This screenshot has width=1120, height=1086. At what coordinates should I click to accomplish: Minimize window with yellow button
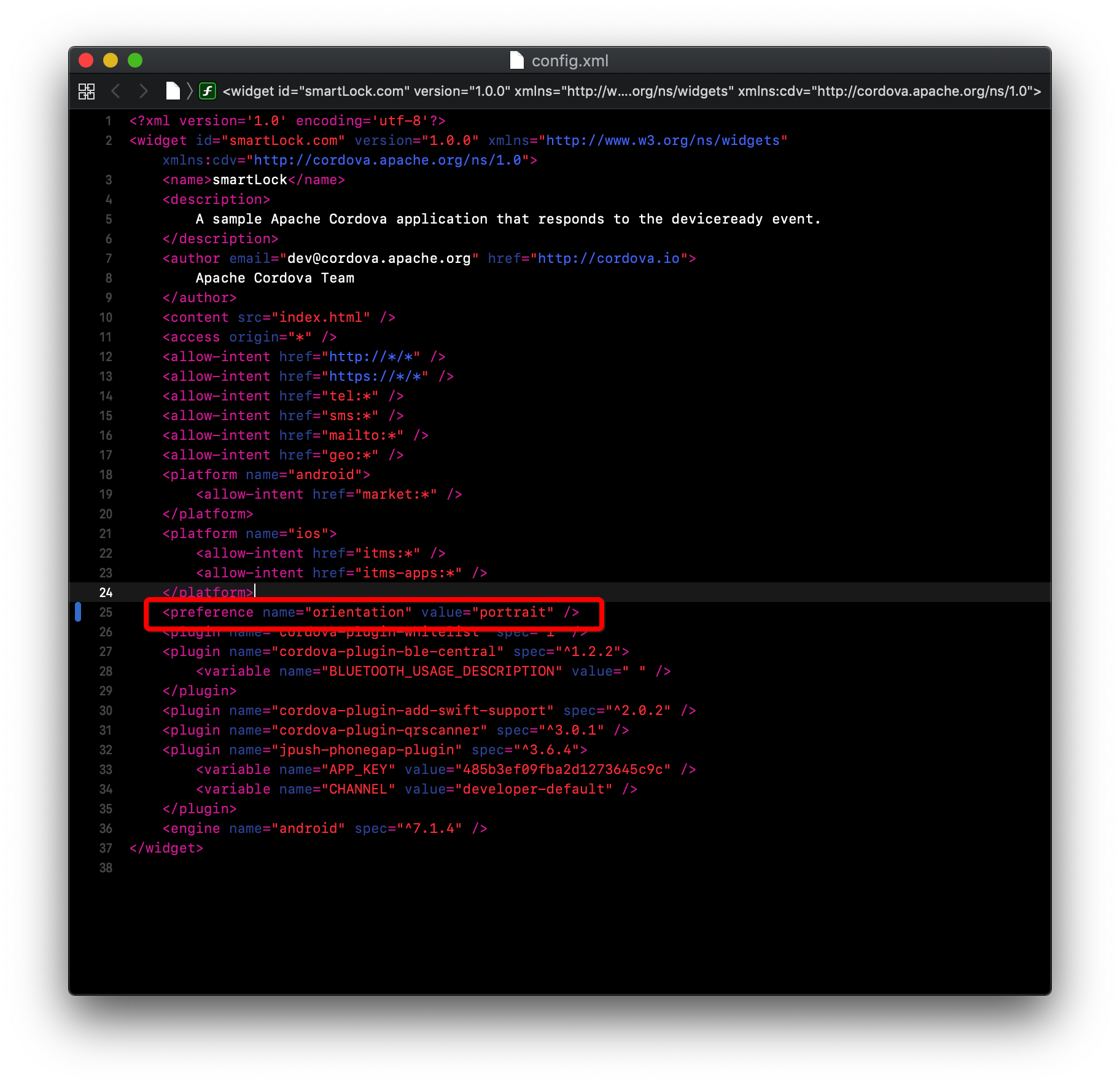[x=111, y=60]
